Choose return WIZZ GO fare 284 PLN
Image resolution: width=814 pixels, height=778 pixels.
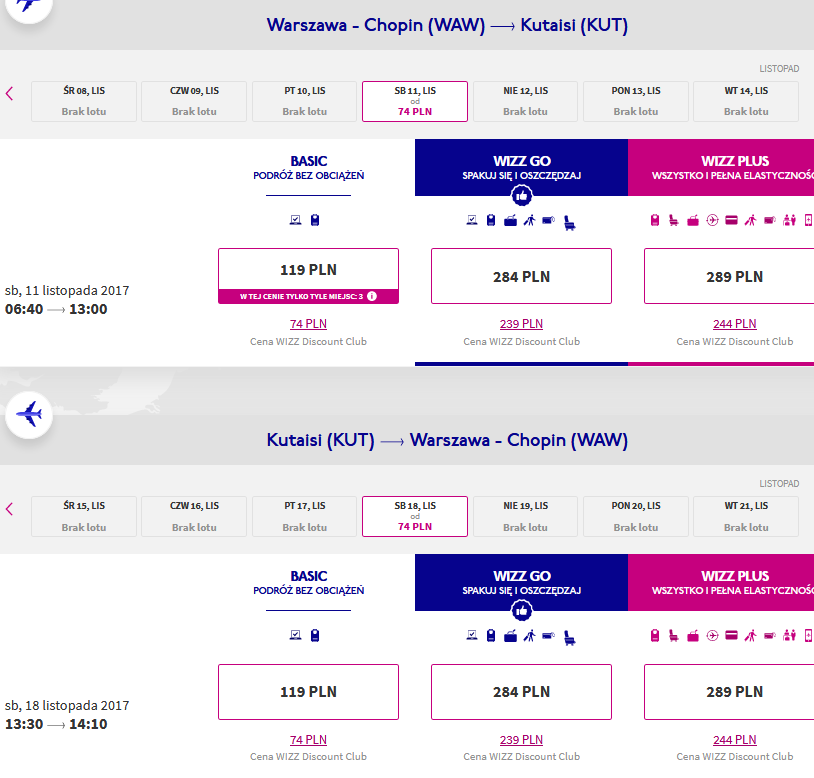[521, 692]
